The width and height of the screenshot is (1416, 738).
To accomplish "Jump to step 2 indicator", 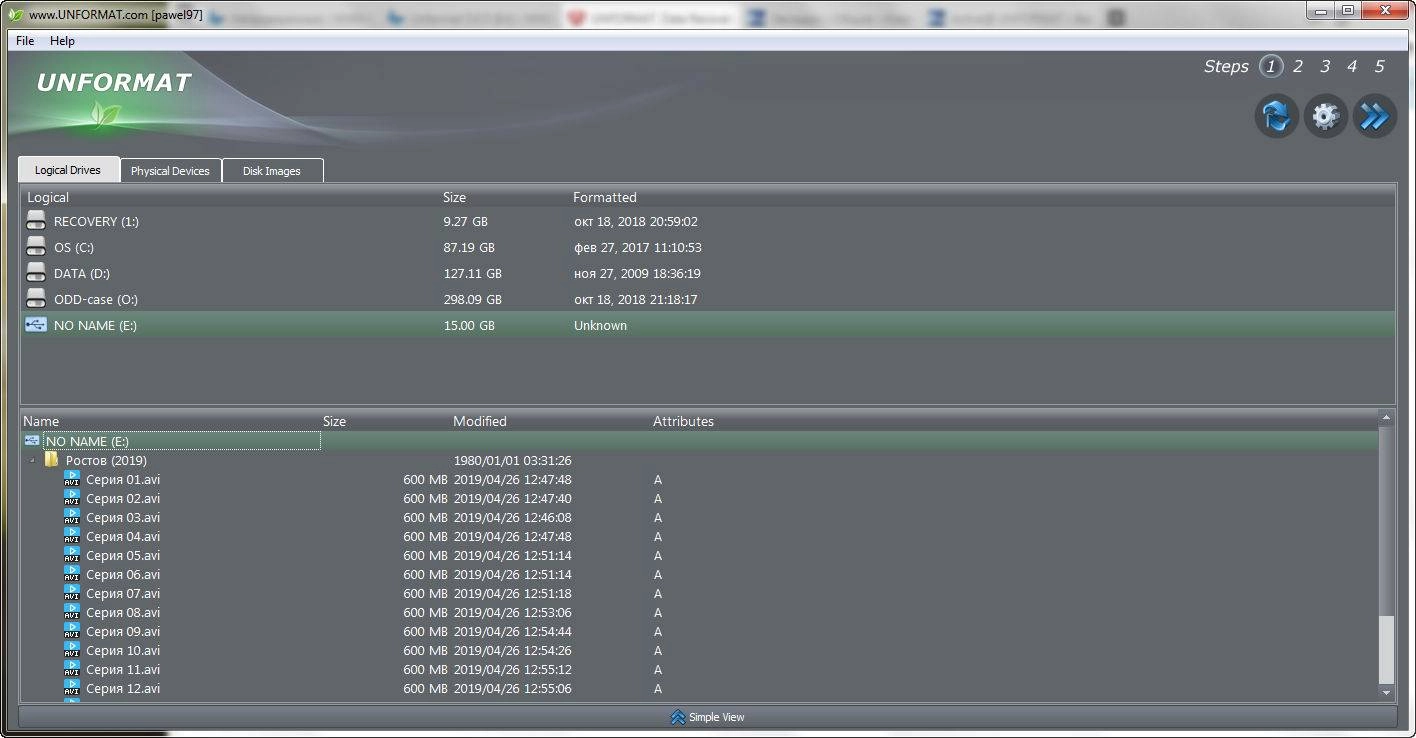I will pos(1298,67).
